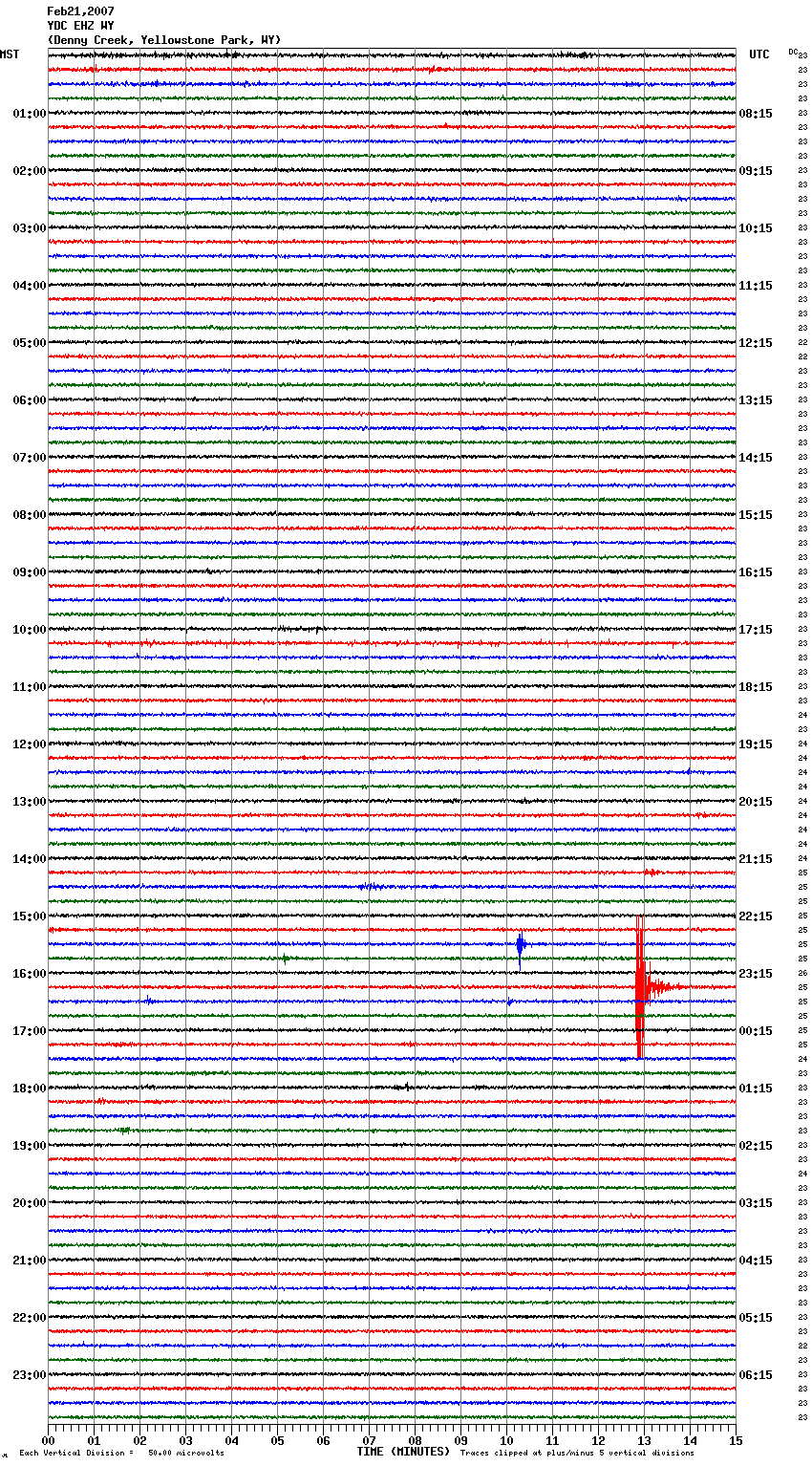Click the 18:15 UTC time label

(x=756, y=687)
